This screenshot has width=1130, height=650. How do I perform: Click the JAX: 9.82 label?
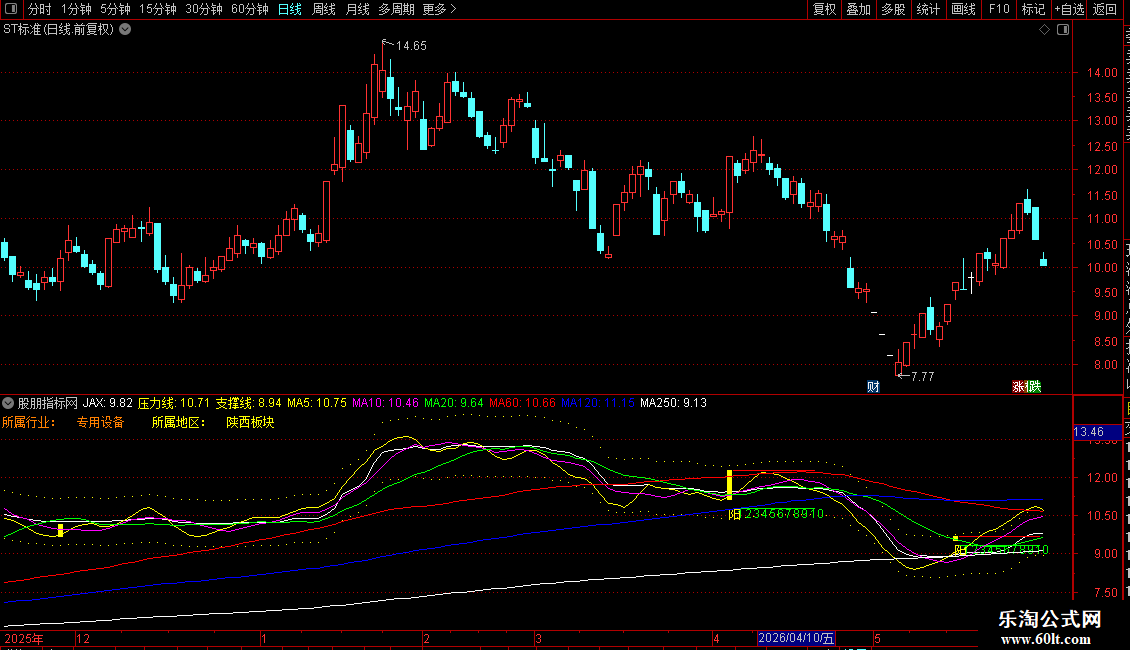pyautogui.click(x=107, y=403)
